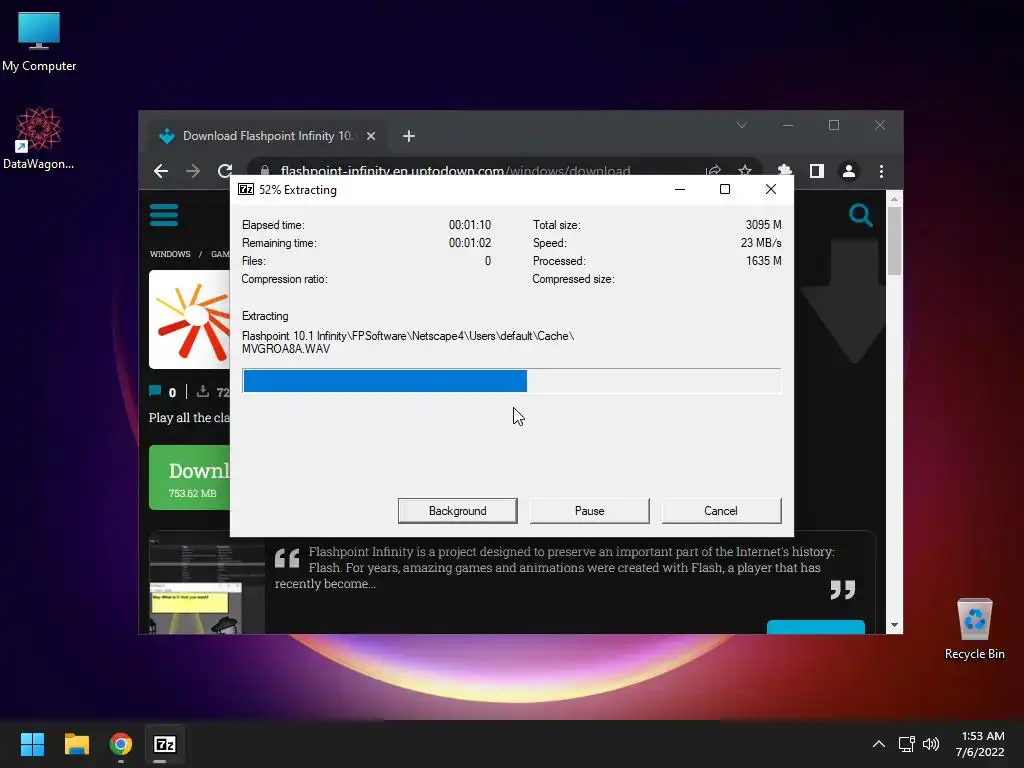Click the network tray icon

coord(906,744)
